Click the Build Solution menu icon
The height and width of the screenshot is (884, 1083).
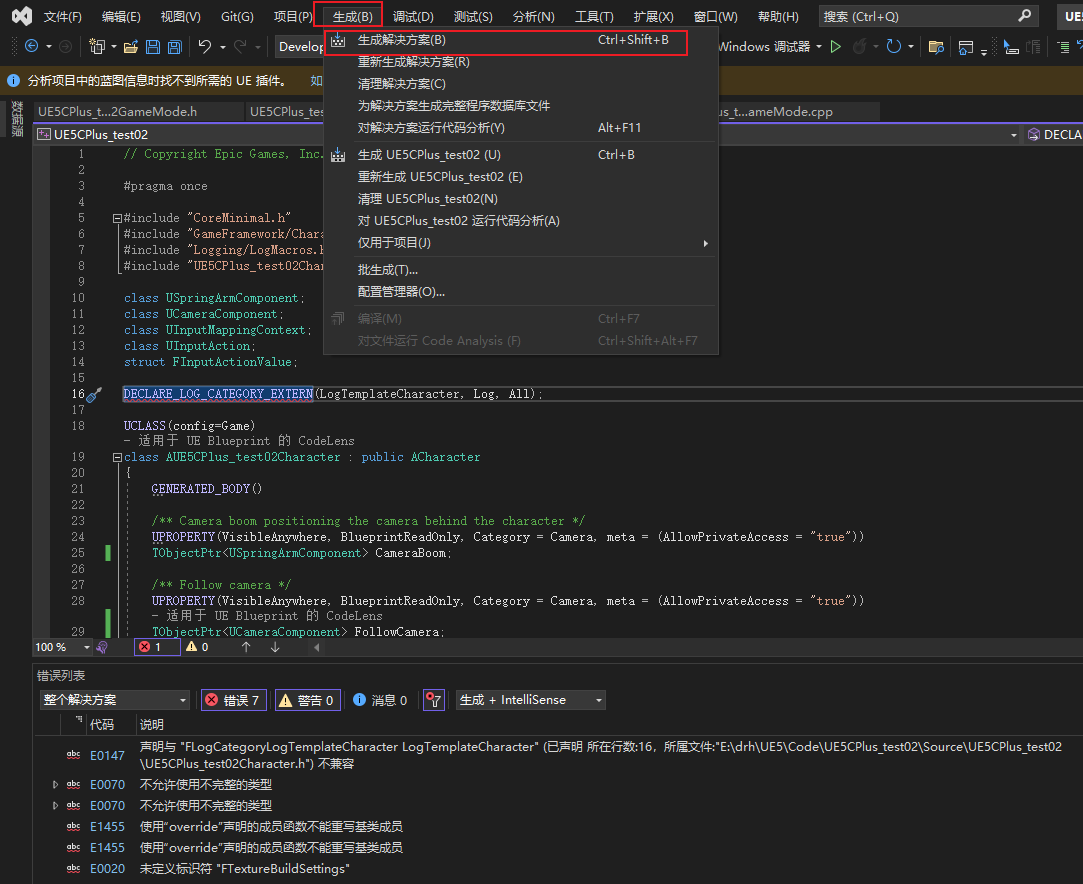(x=338, y=40)
